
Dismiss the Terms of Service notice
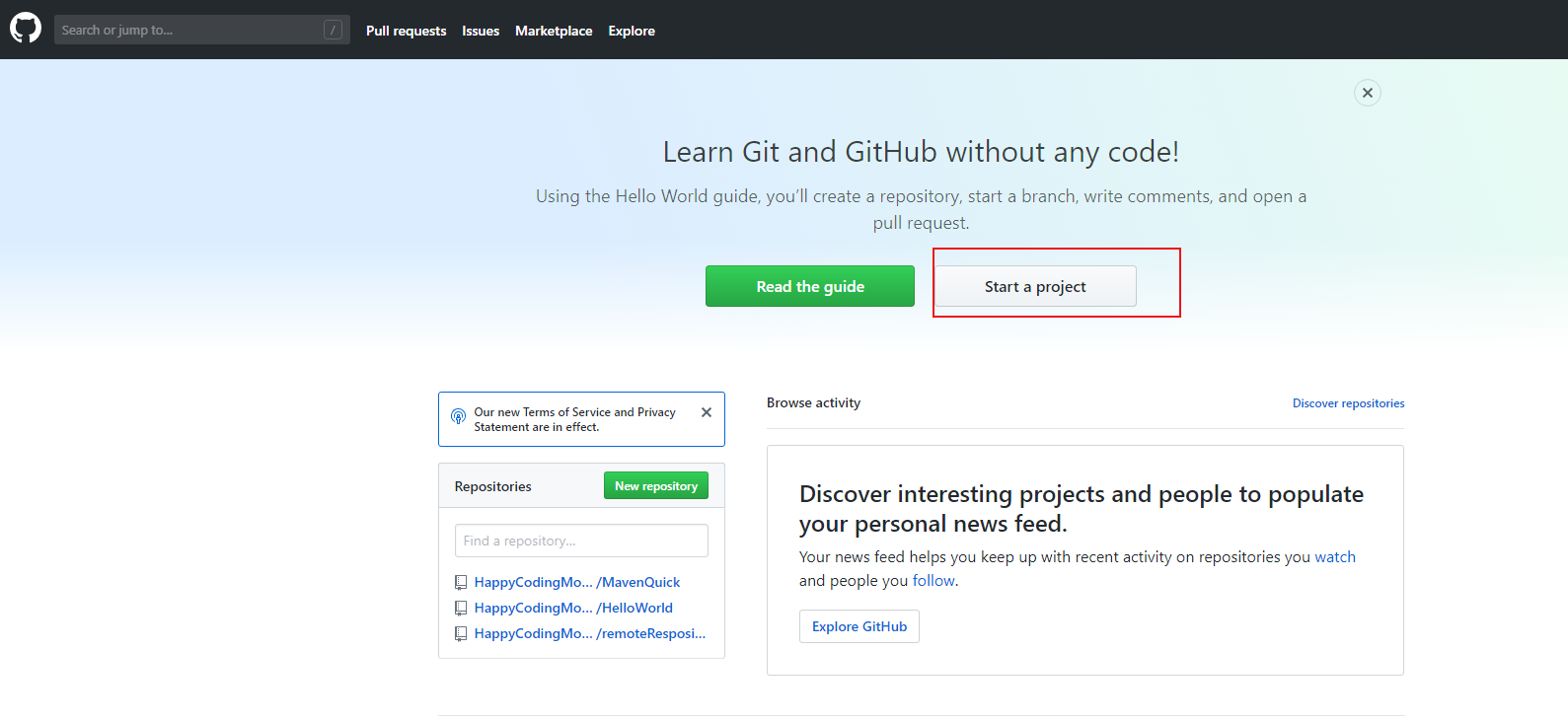tap(707, 412)
